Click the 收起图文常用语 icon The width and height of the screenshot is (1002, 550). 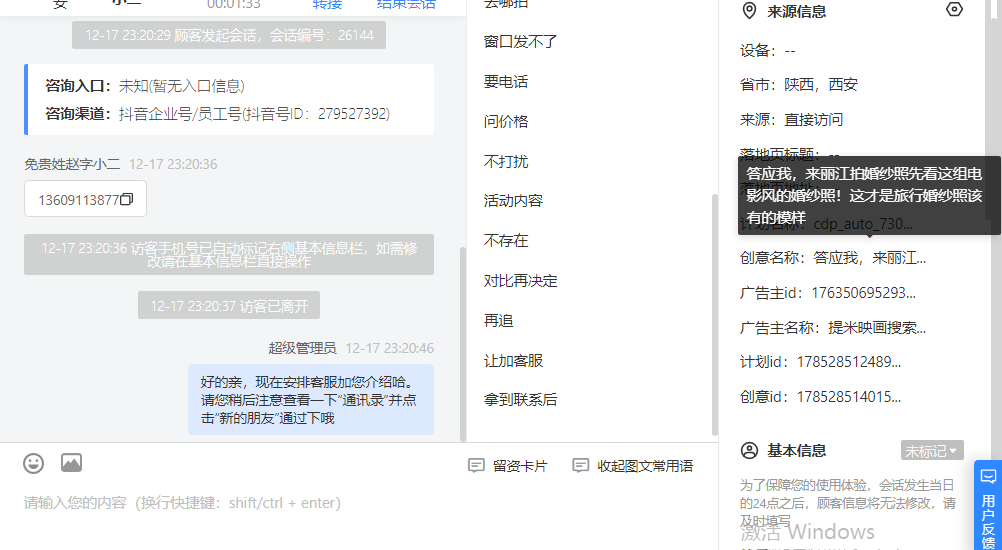pyautogui.click(x=580, y=466)
